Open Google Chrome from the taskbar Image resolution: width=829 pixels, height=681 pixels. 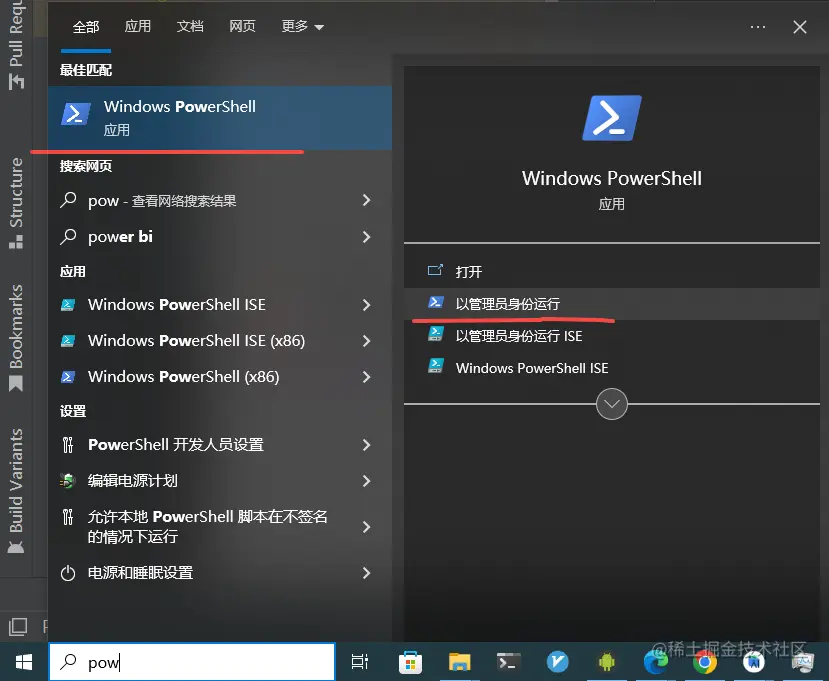tap(705, 662)
